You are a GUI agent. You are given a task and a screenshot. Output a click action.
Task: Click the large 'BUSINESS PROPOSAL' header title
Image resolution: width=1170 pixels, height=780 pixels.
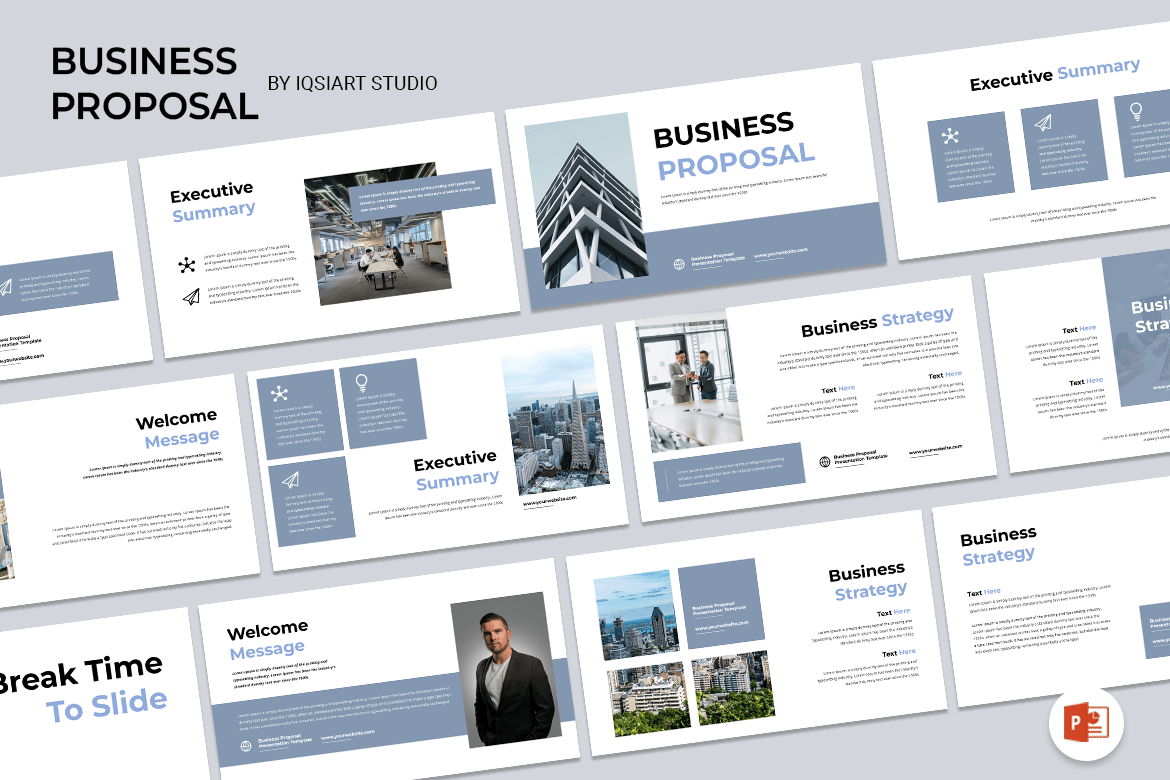coord(154,84)
